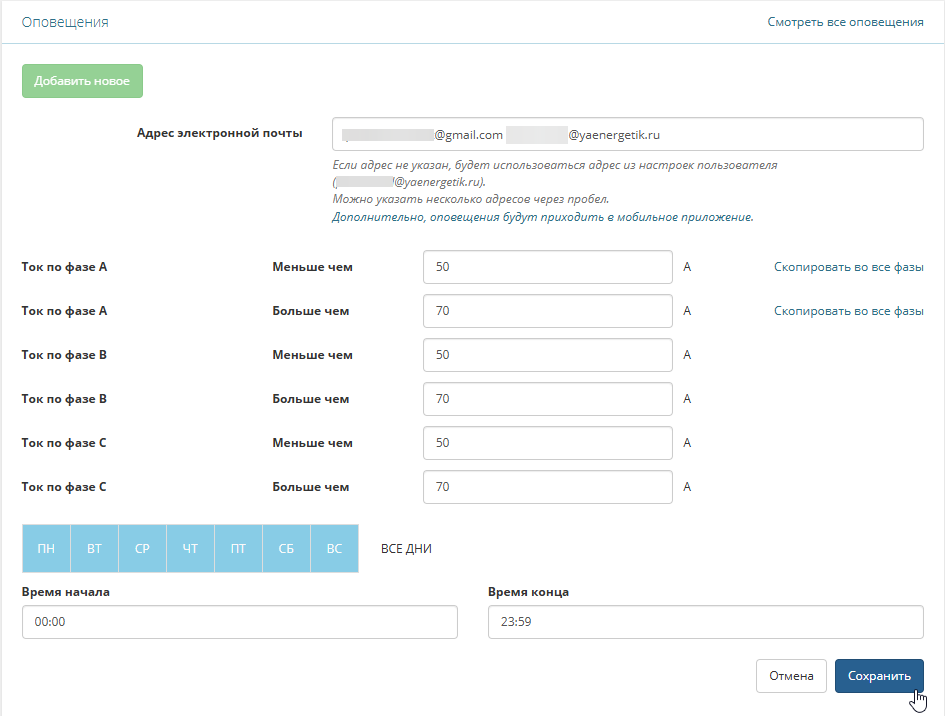
Task: Toggle the ВС (Sunday) day button
Action: point(334,549)
